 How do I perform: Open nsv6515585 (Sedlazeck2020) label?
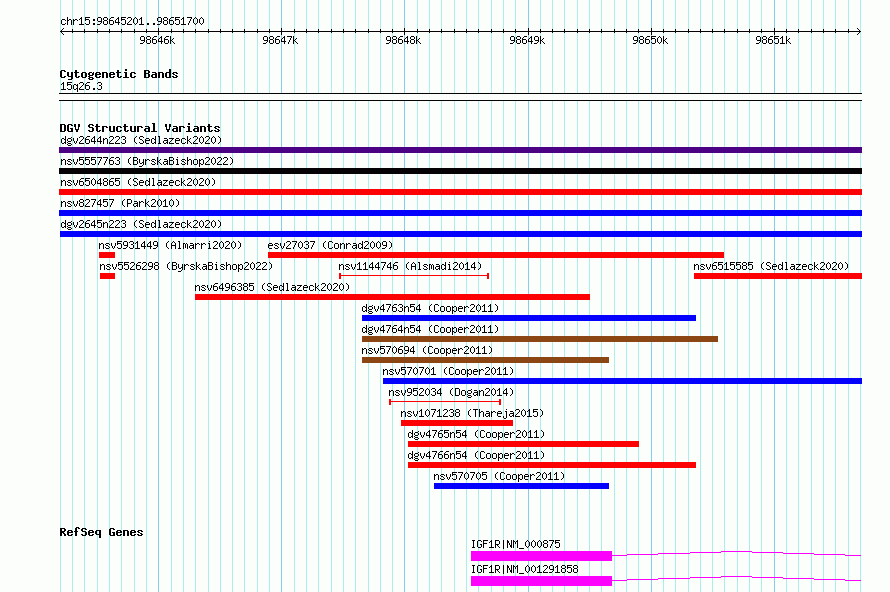coord(771,266)
